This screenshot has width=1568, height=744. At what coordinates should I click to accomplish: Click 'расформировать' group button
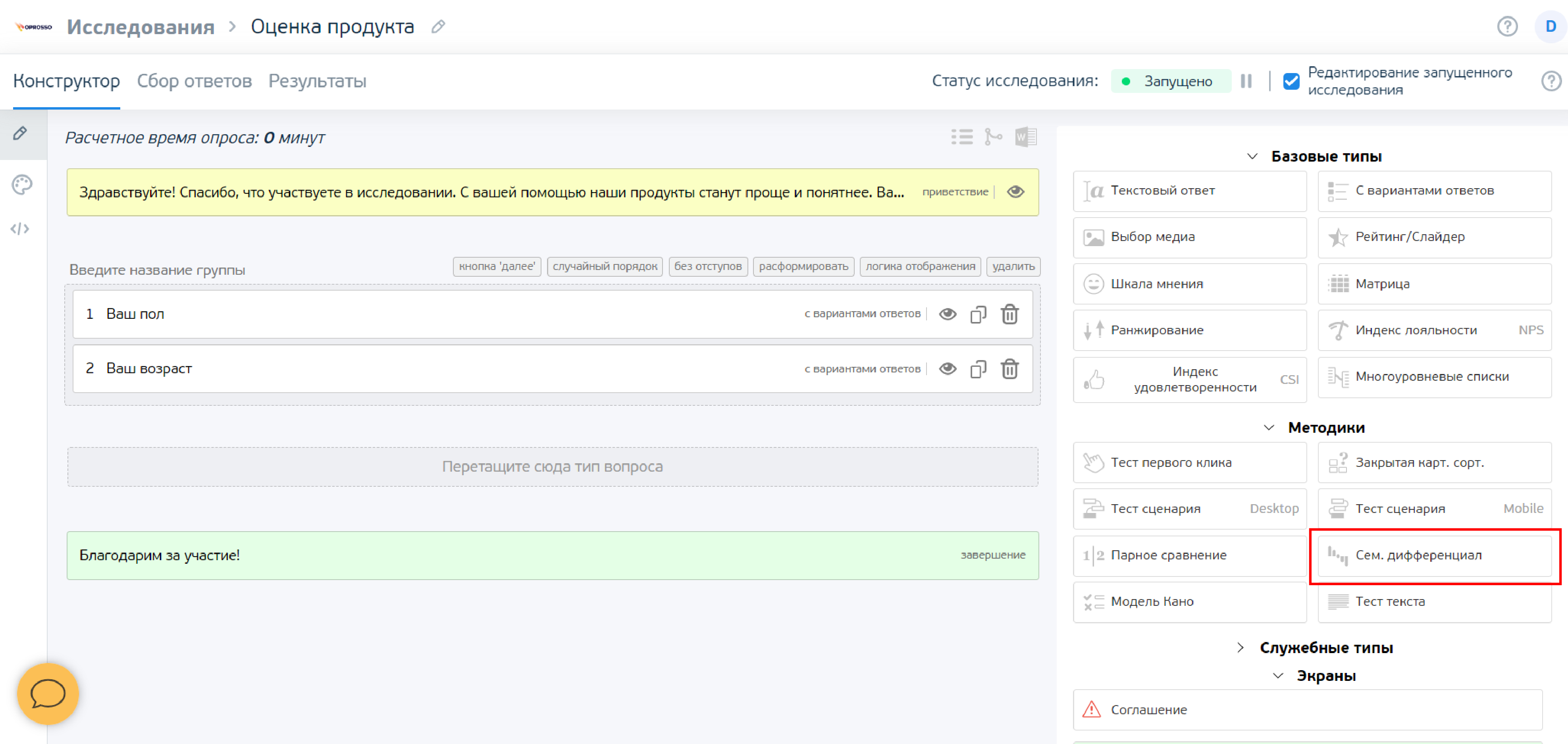pos(803,267)
